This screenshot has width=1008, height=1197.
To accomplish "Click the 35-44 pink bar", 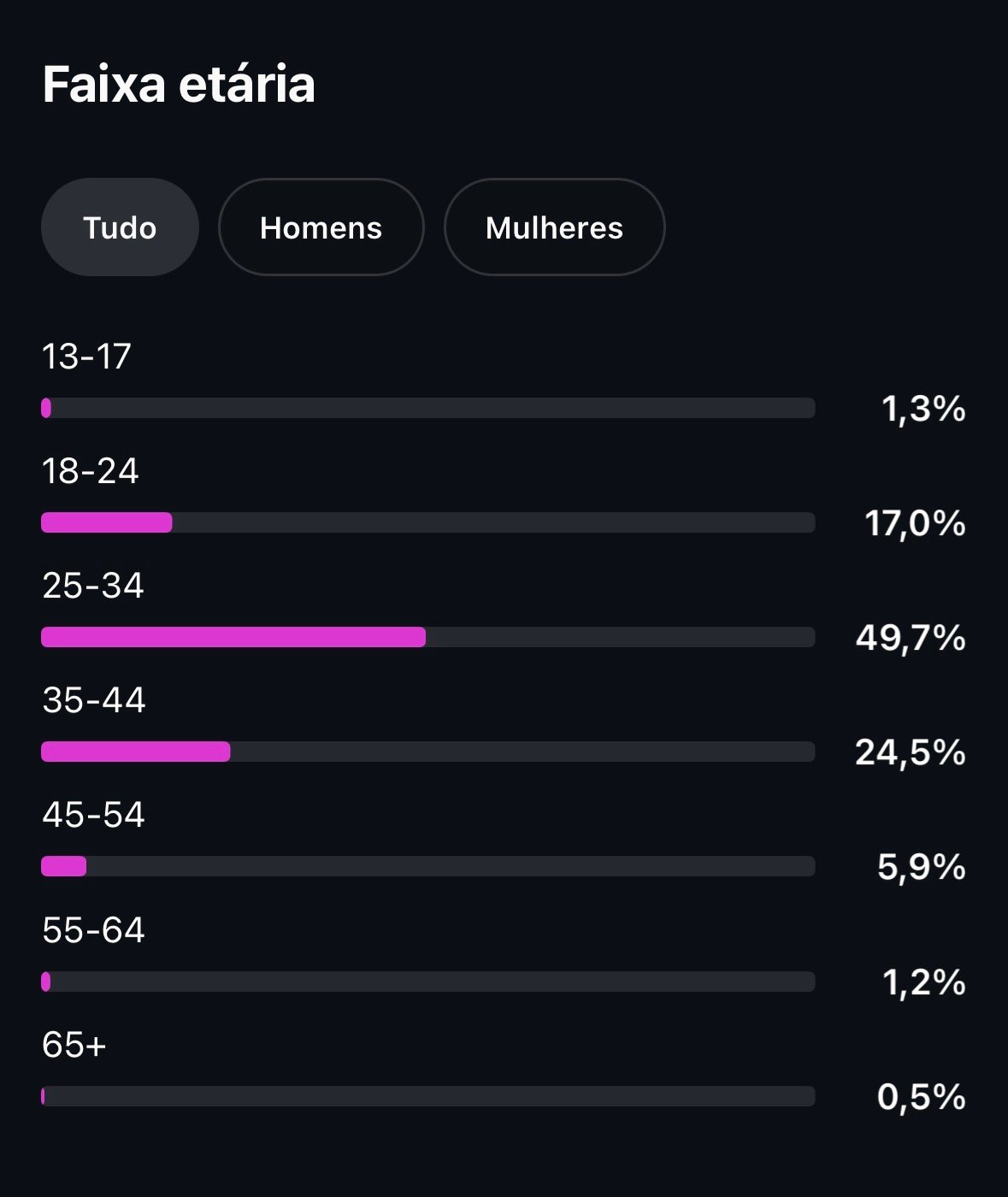I will tap(136, 752).
